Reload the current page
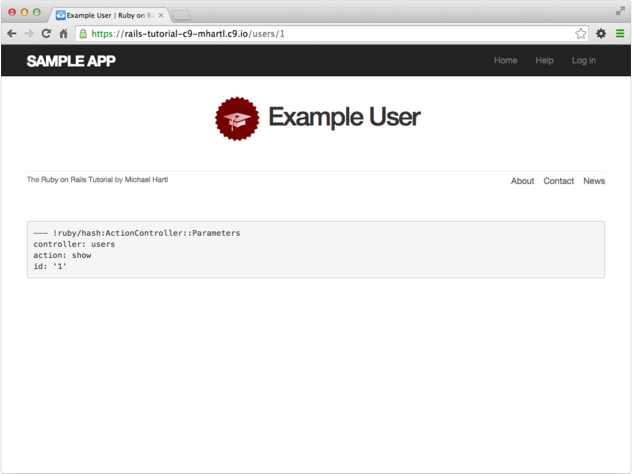The height and width of the screenshot is (474, 632). pyautogui.click(x=46, y=33)
